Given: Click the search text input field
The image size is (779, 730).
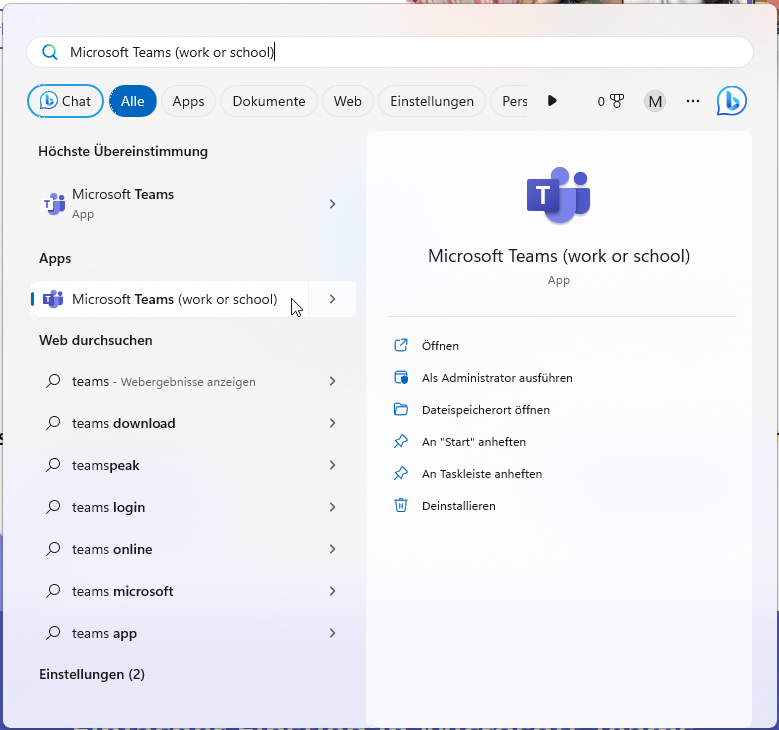Looking at the screenshot, I should tap(400, 52).
